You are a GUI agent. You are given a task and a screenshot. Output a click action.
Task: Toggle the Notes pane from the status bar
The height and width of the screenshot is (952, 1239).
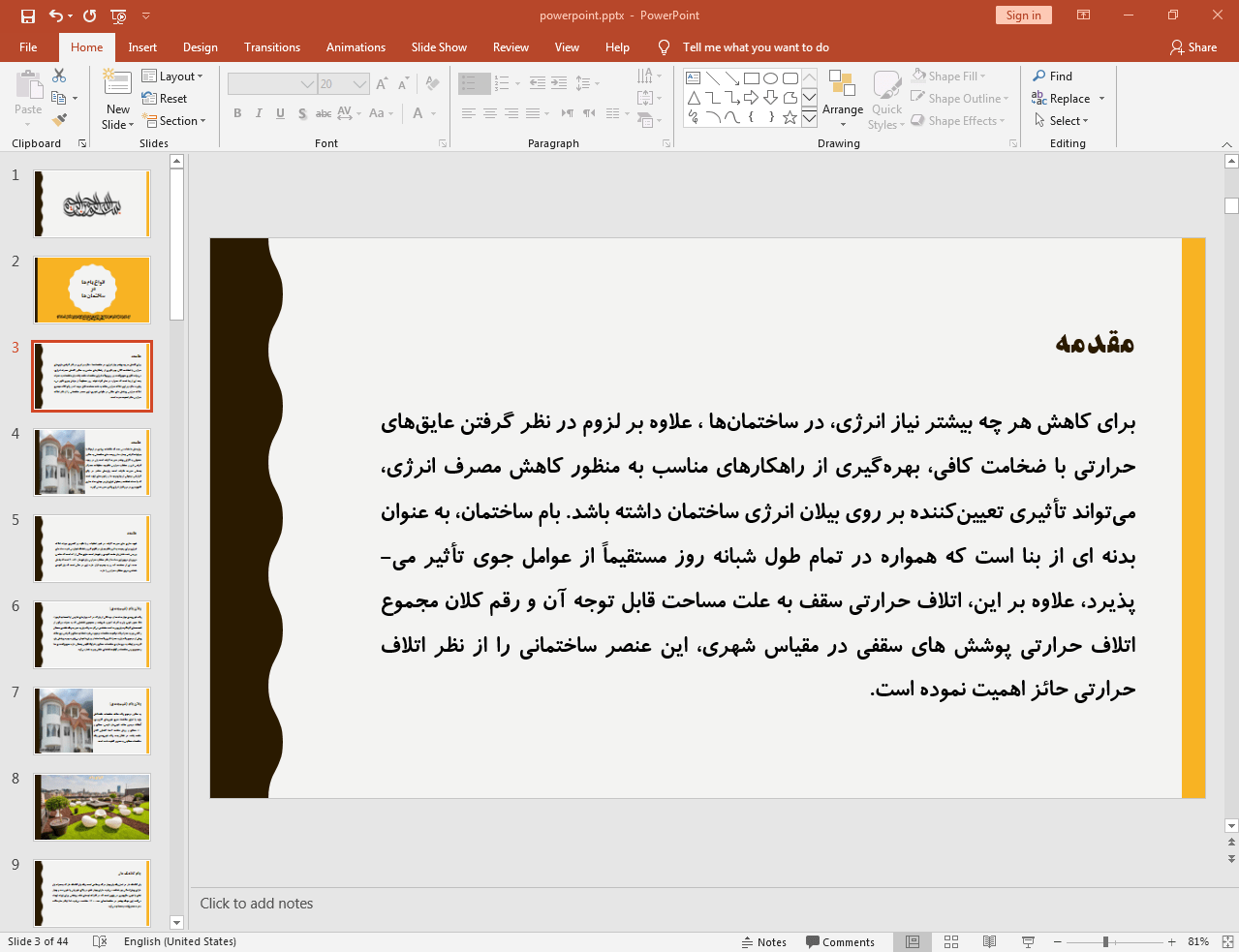click(764, 940)
